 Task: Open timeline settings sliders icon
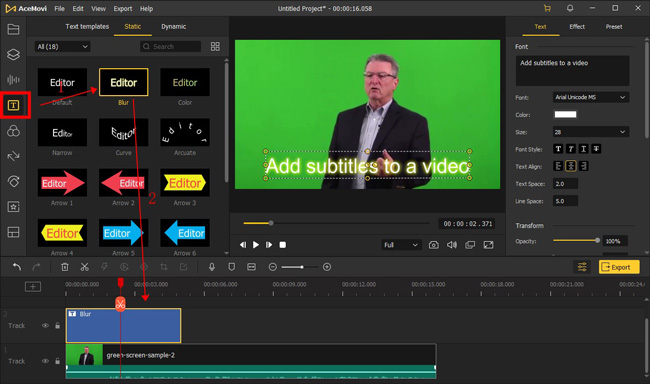point(582,267)
